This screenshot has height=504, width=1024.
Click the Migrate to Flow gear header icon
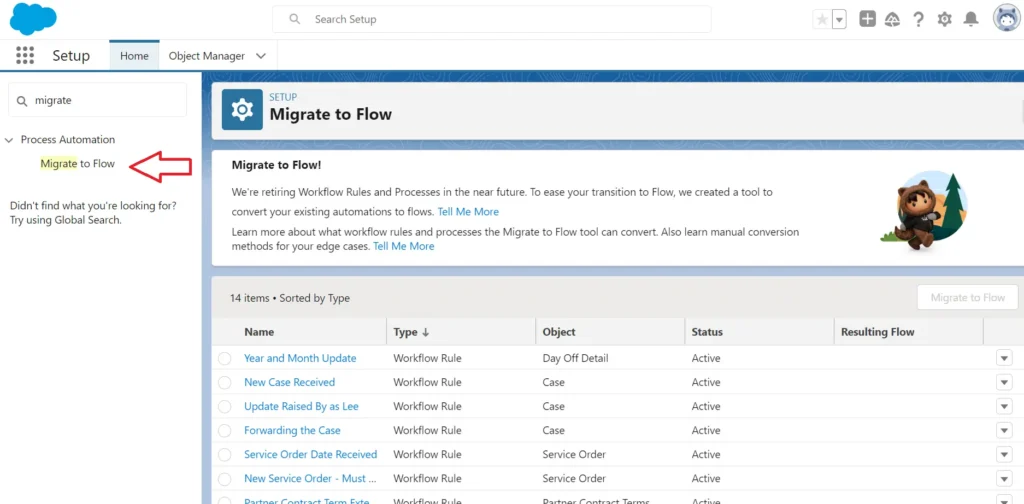[x=242, y=109]
